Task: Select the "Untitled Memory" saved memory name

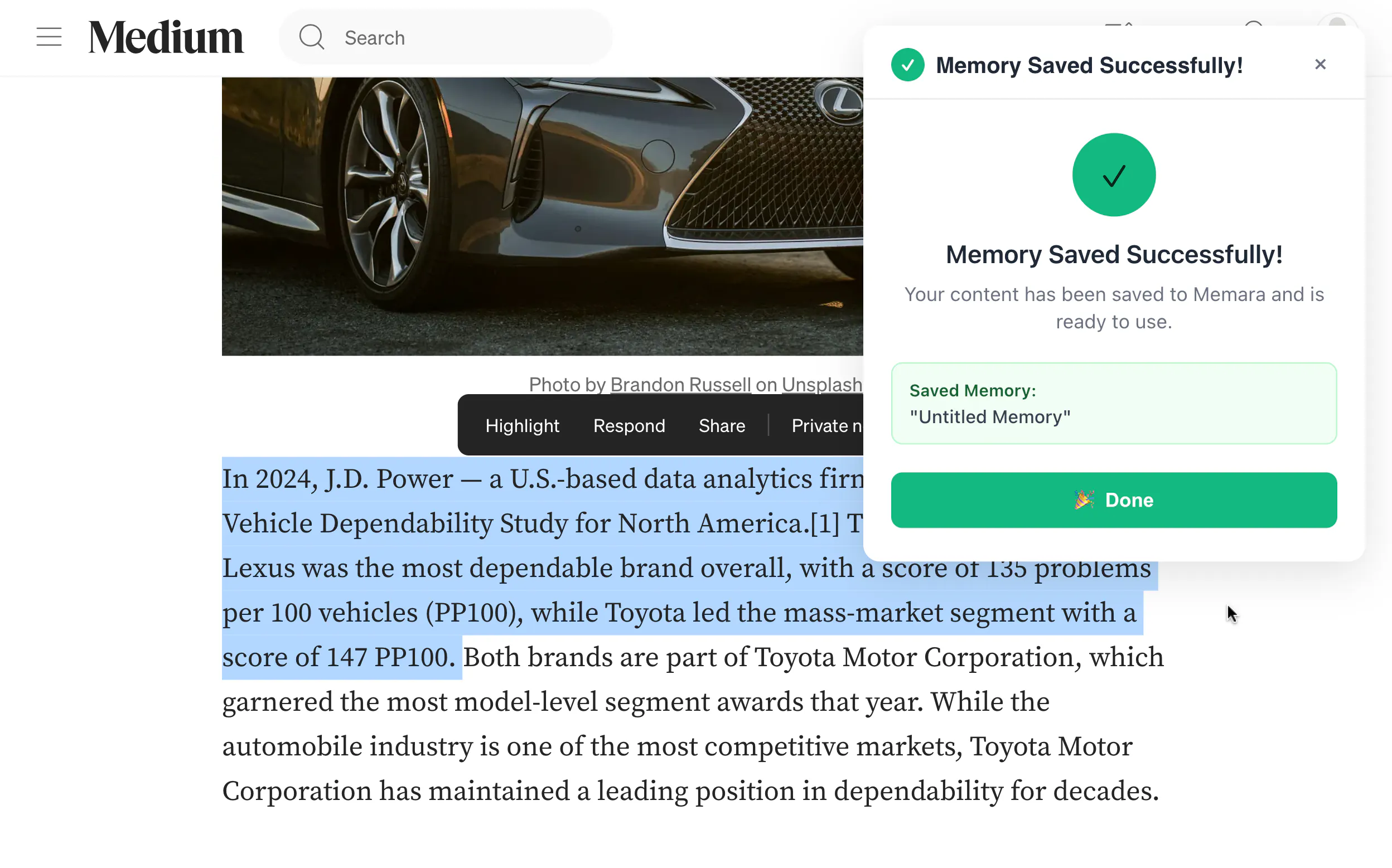Action: pyautogui.click(x=990, y=417)
